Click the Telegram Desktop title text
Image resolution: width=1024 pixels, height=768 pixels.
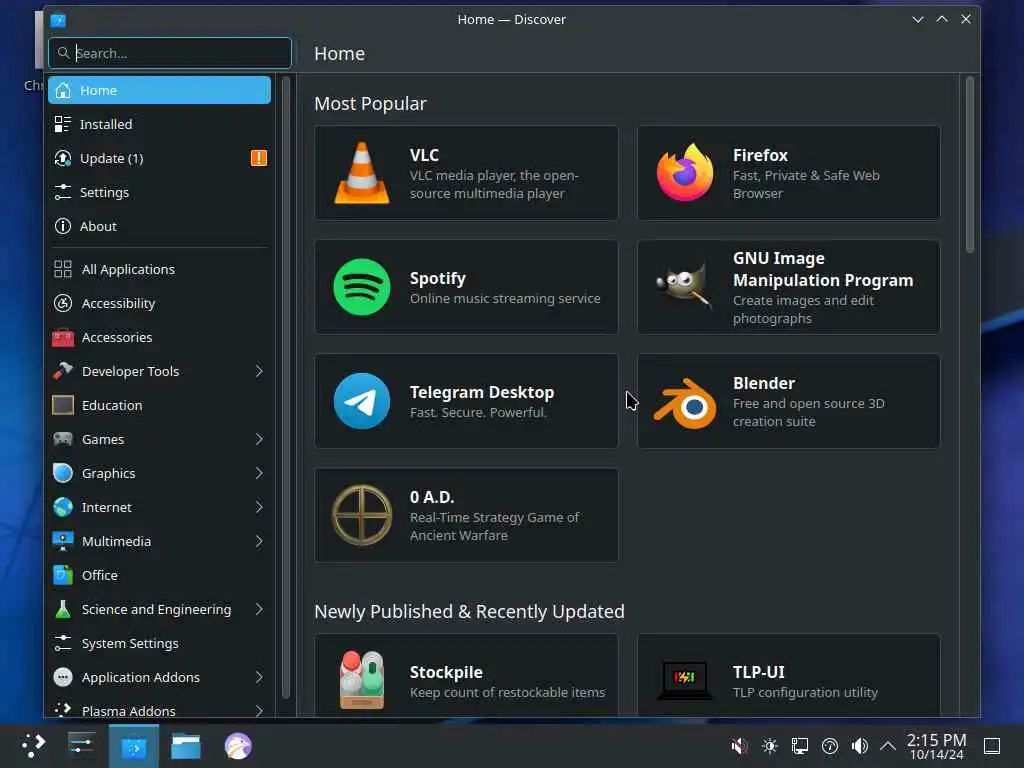click(482, 392)
